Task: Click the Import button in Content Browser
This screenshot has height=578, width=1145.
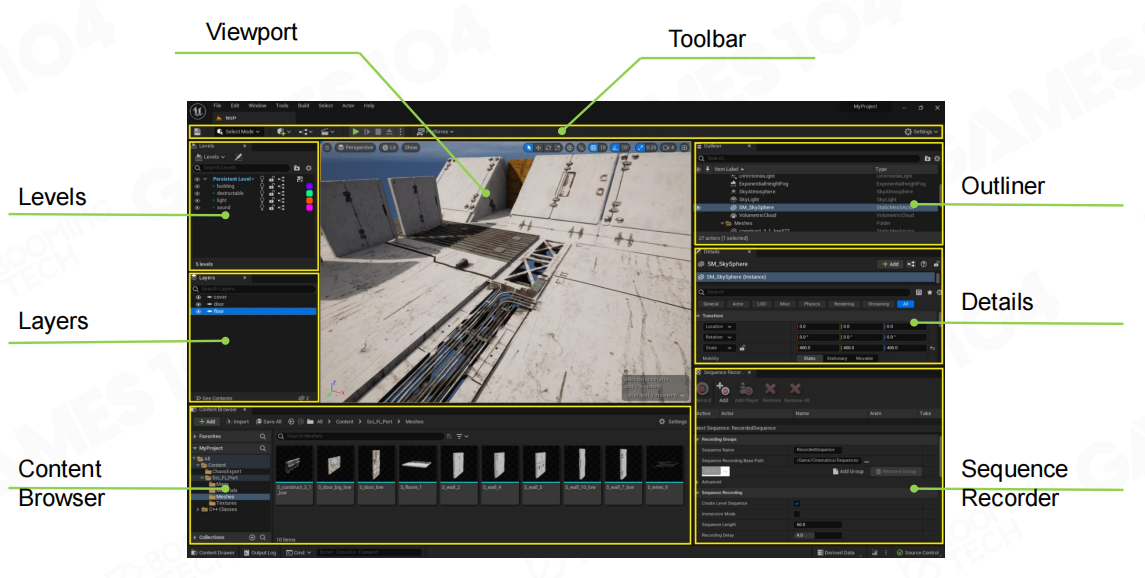Action: (x=238, y=421)
